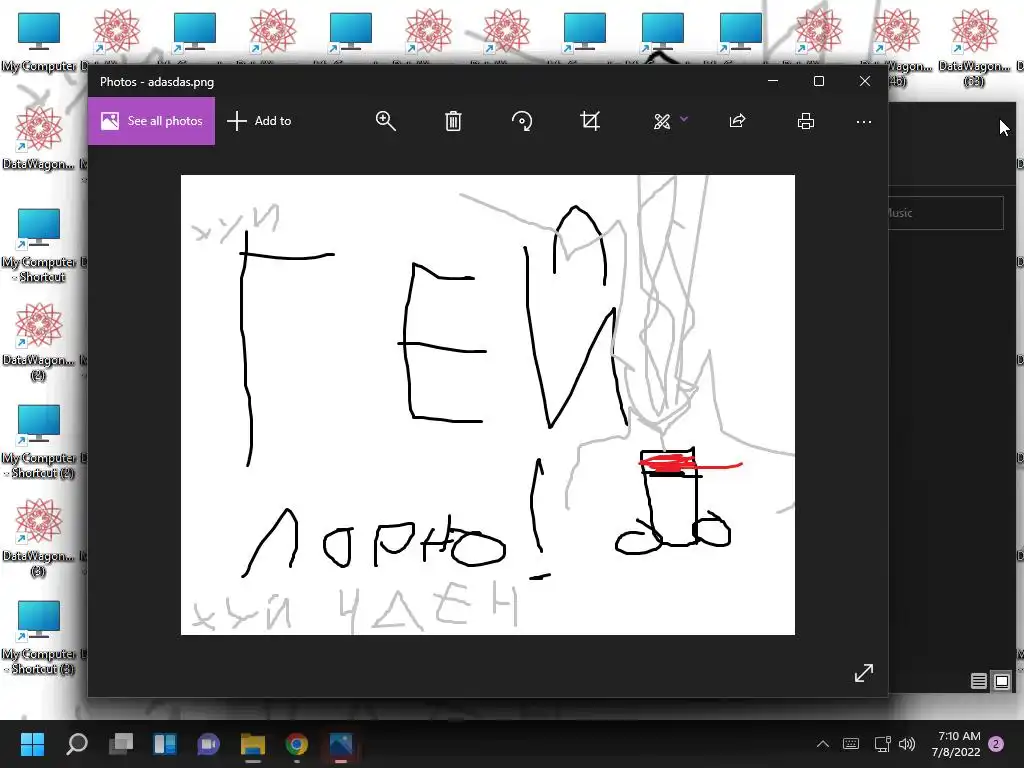Select the DataWagon... (63) desktop shortcut
The height and width of the screenshot is (768, 1024).
click(974, 48)
